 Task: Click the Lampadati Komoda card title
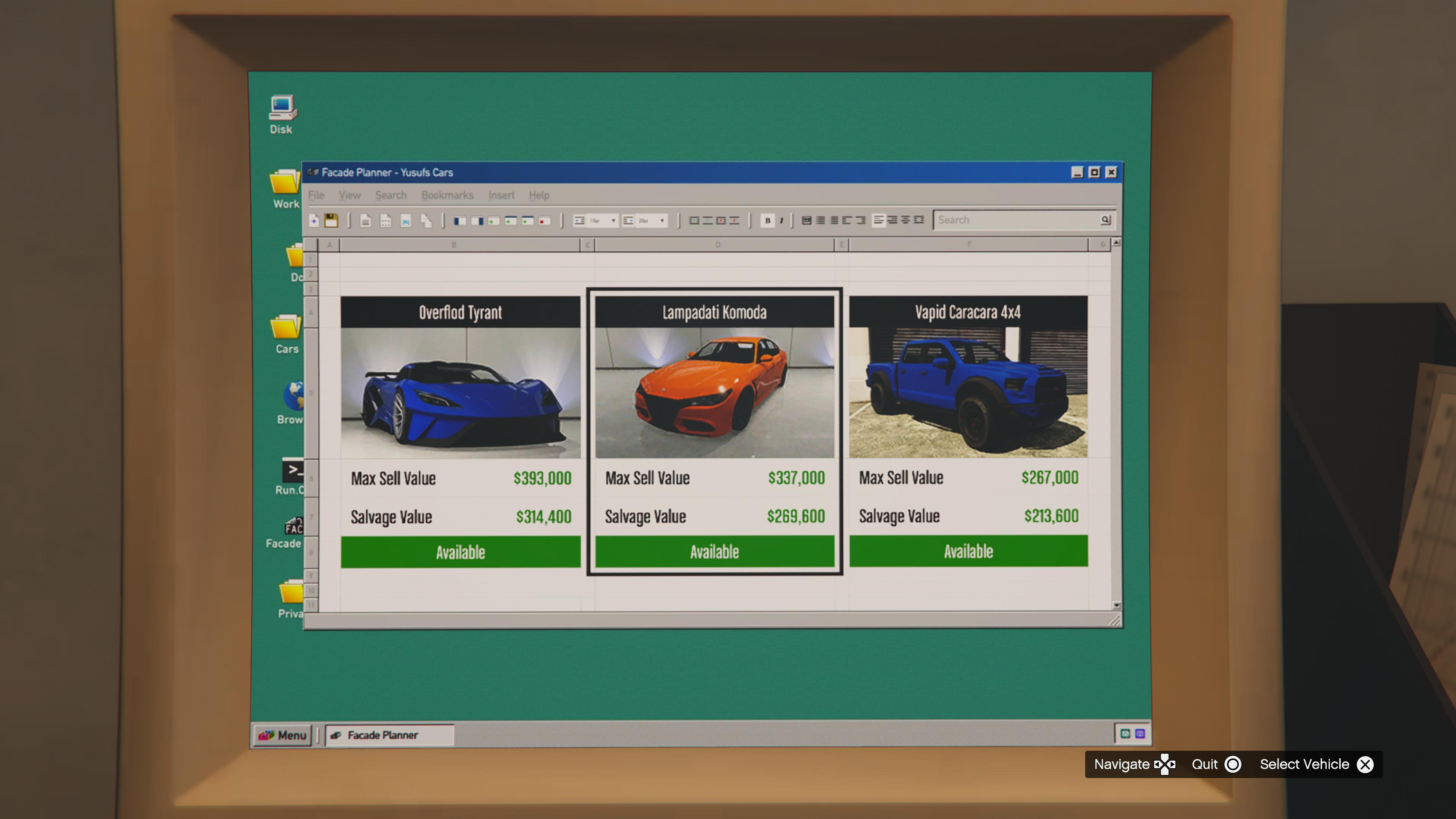(x=714, y=312)
